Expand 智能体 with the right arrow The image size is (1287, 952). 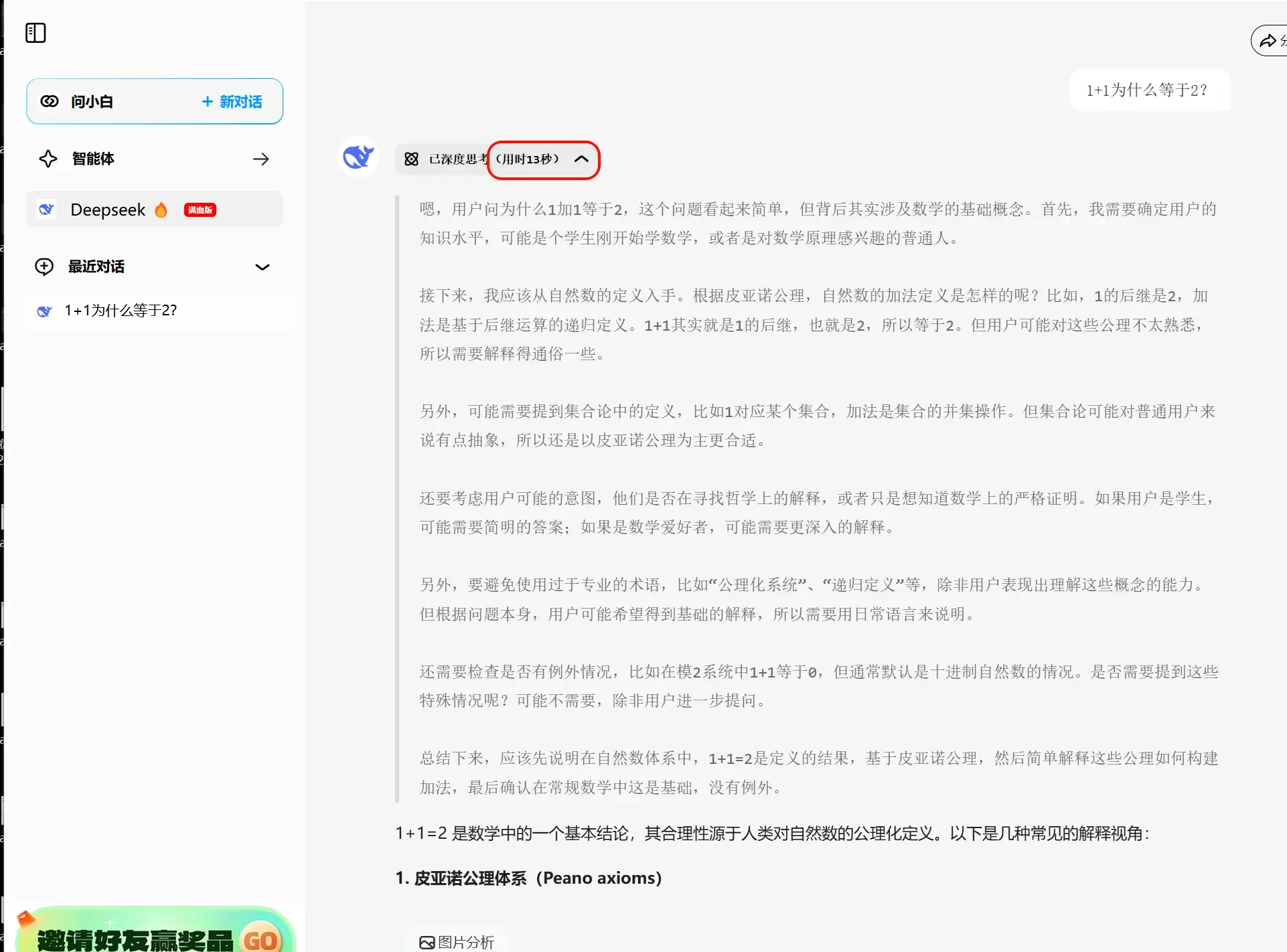261,159
